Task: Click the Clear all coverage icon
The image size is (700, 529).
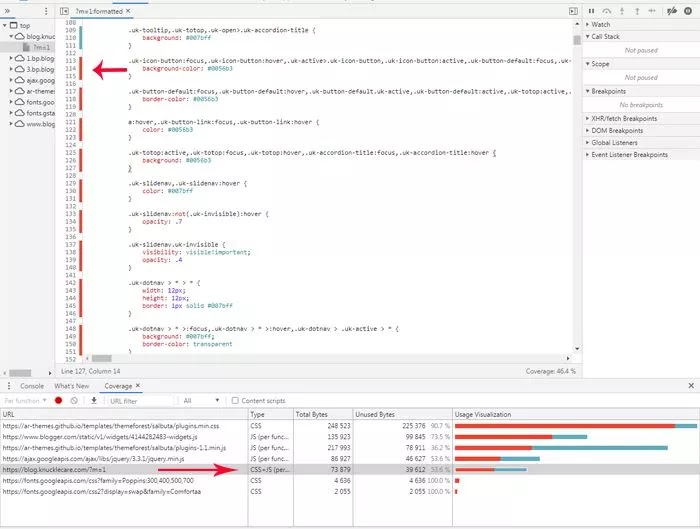Action: click(x=74, y=400)
